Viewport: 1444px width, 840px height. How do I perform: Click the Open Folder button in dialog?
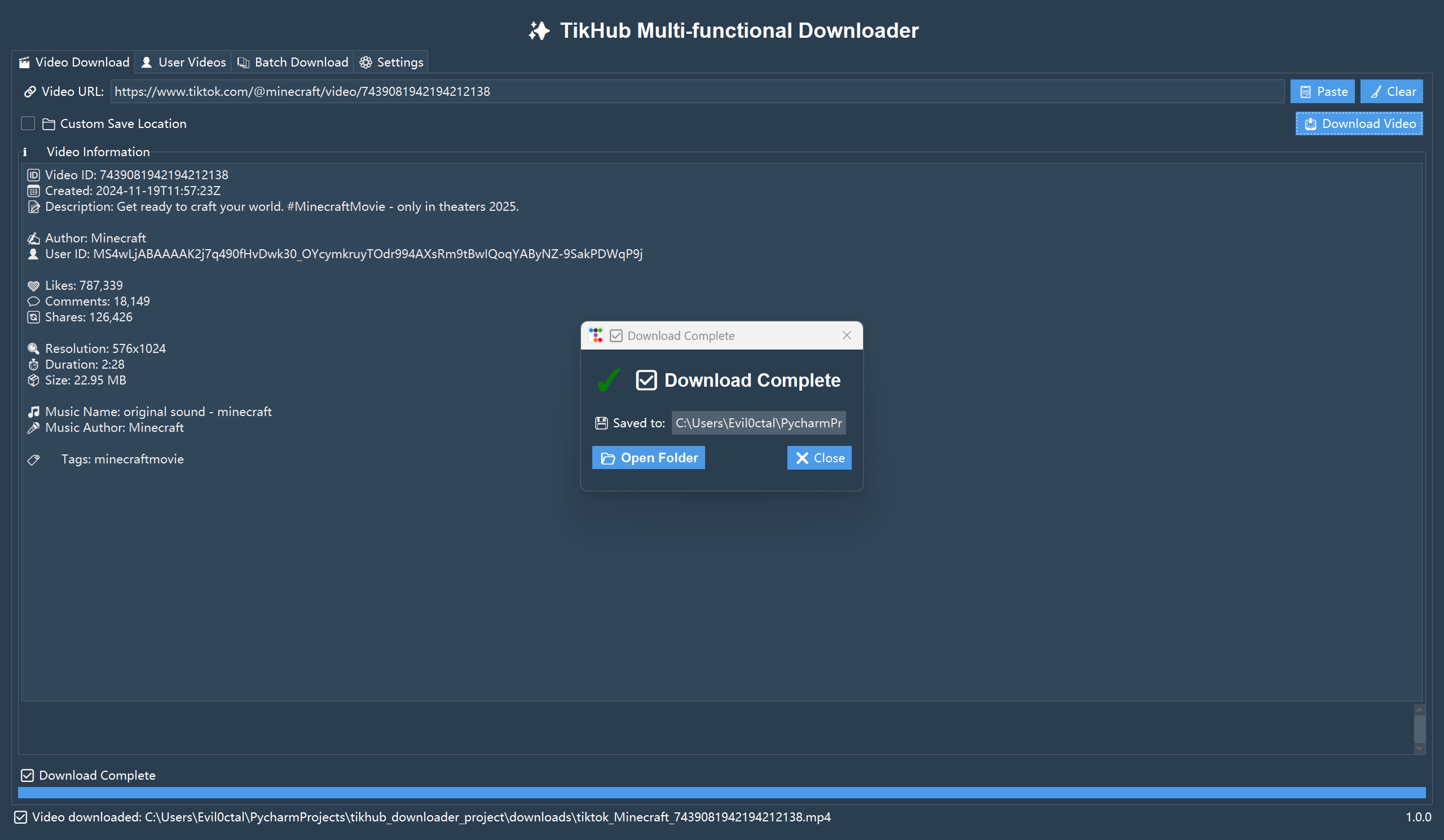[649, 458]
